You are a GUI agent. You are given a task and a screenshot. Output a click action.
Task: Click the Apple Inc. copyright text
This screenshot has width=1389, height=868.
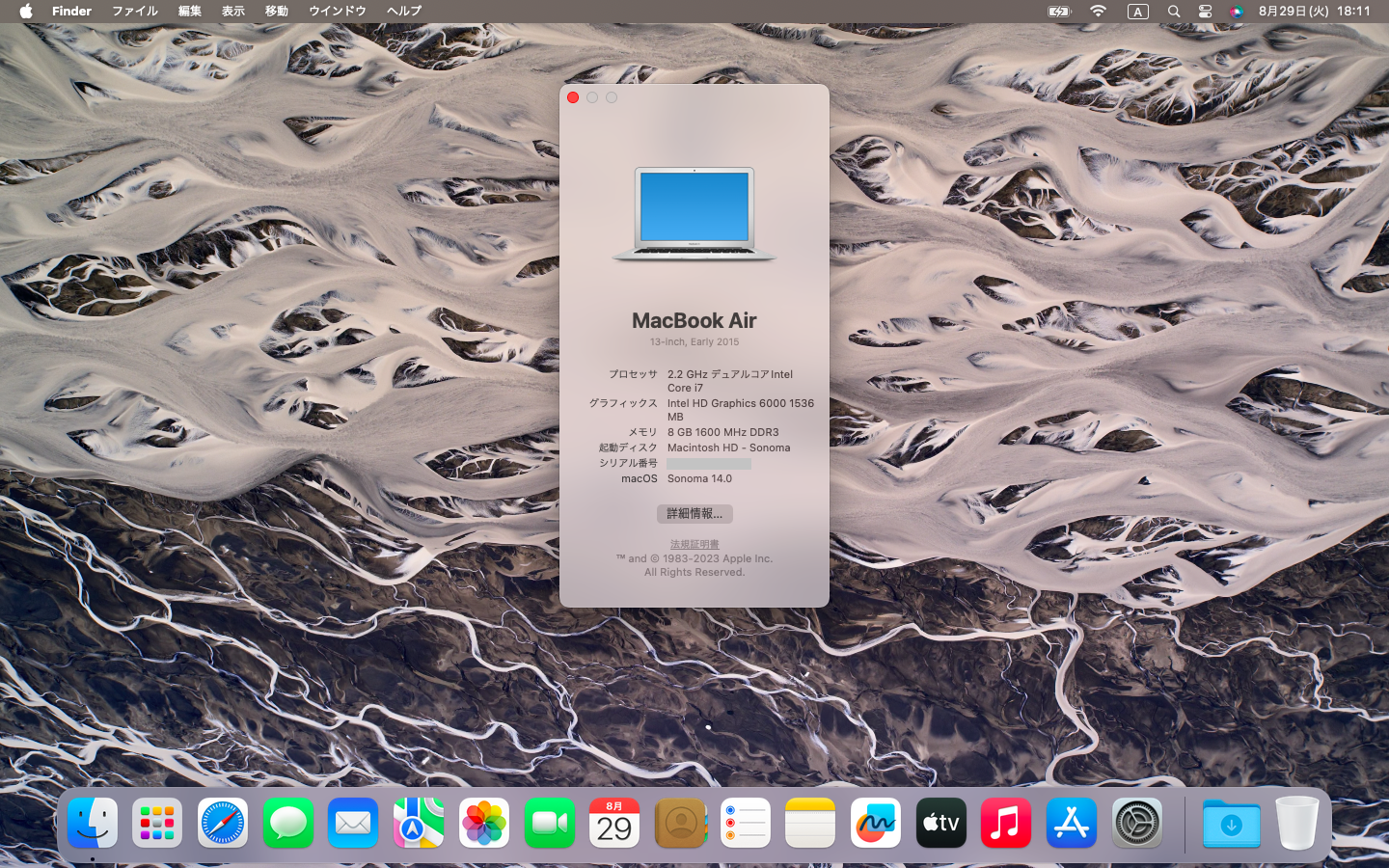[694, 565]
